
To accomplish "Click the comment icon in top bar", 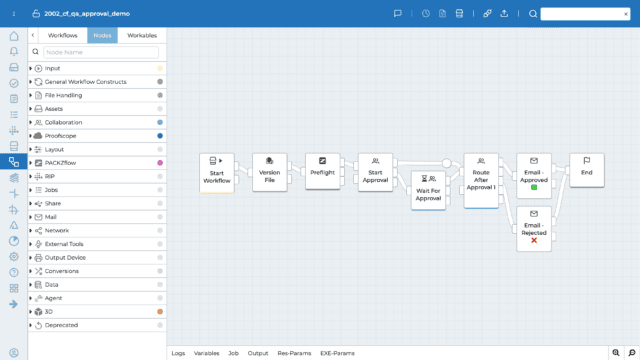I will (398, 13).
